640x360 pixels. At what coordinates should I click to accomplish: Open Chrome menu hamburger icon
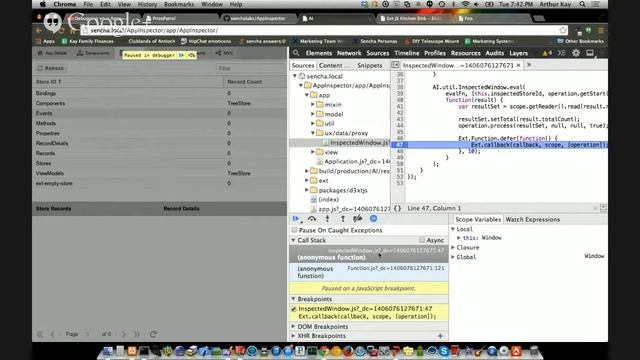point(601,31)
